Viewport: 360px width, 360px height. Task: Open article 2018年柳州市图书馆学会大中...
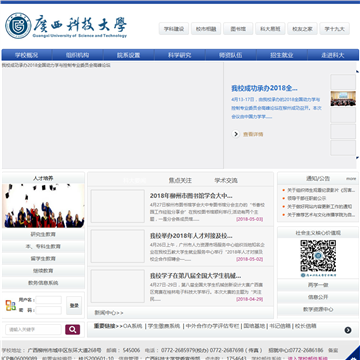coord(191,196)
